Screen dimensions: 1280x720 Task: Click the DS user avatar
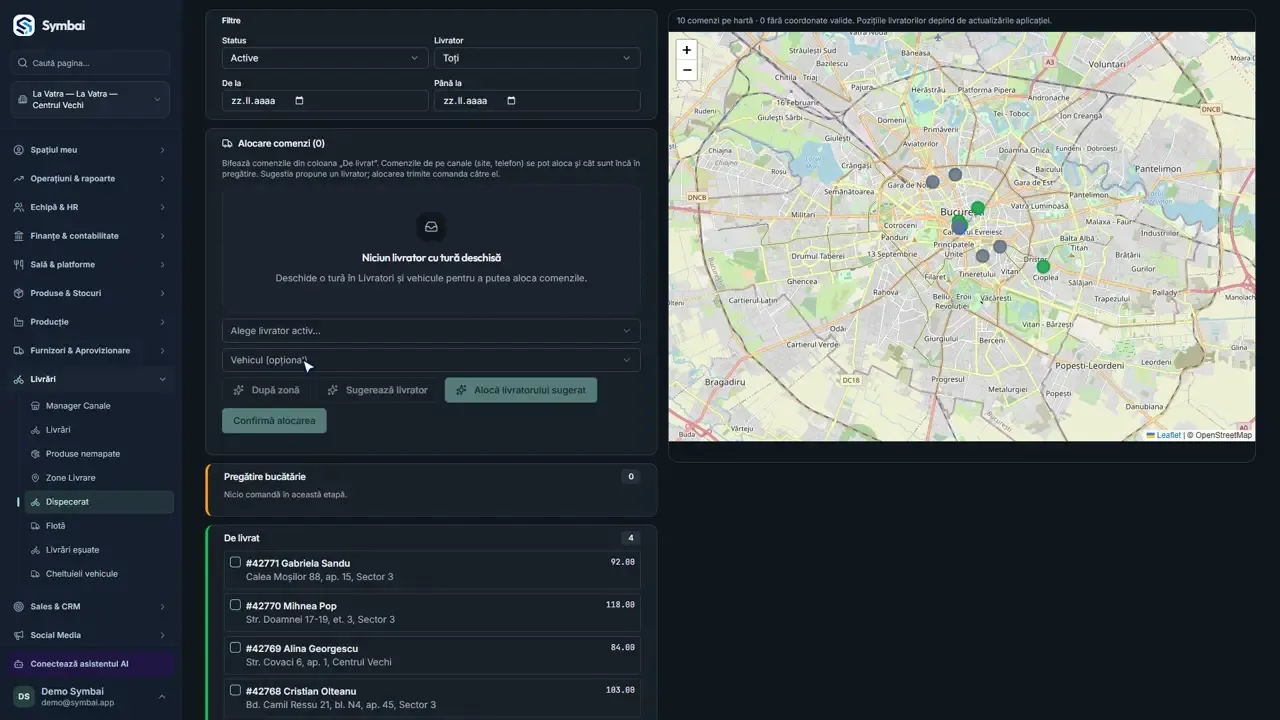pos(23,696)
